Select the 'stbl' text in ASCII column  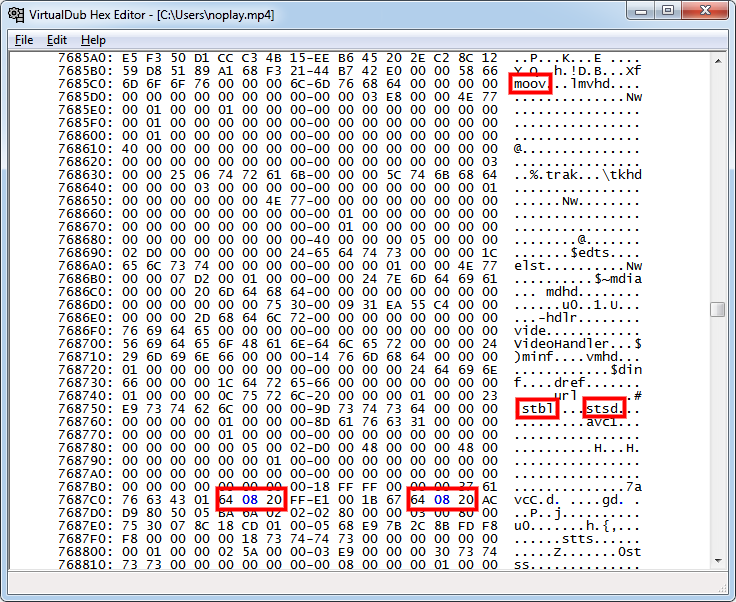coord(537,409)
